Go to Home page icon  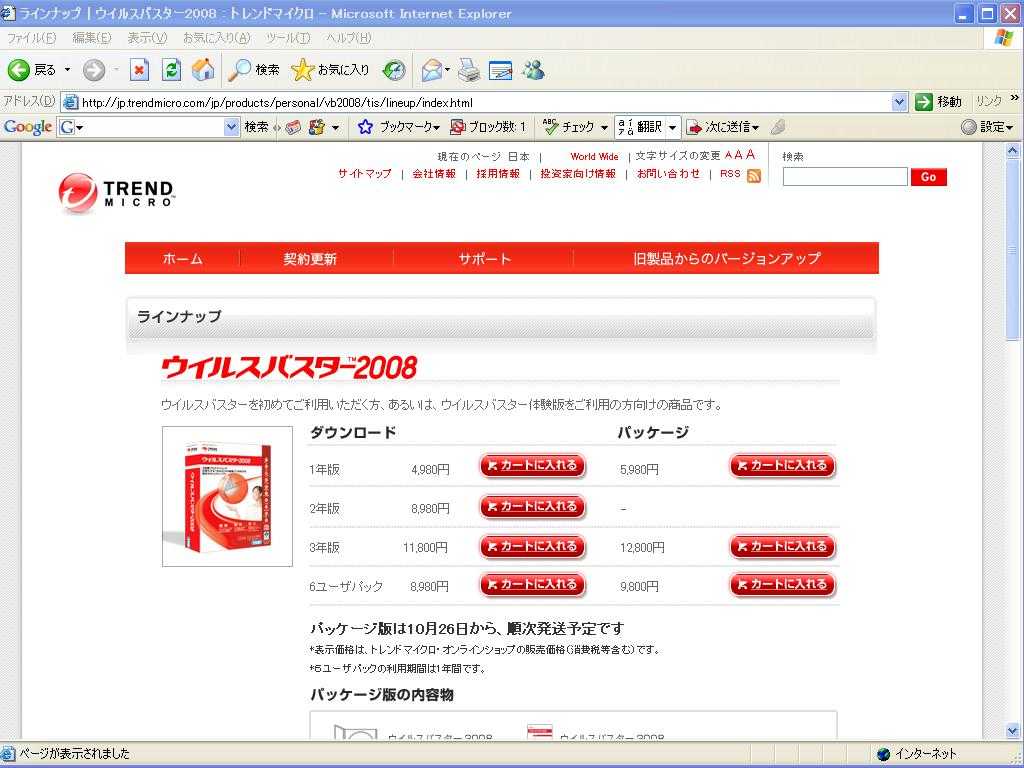tap(203, 70)
